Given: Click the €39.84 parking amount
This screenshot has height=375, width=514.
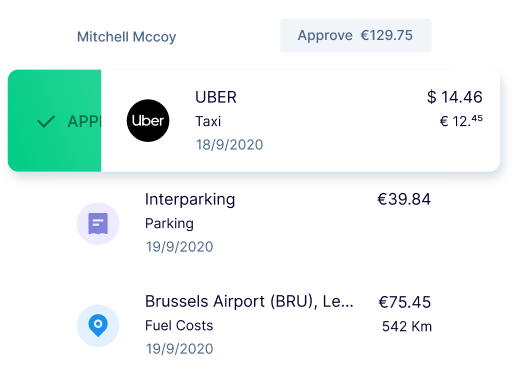Looking at the screenshot, I should click(404, 199).
